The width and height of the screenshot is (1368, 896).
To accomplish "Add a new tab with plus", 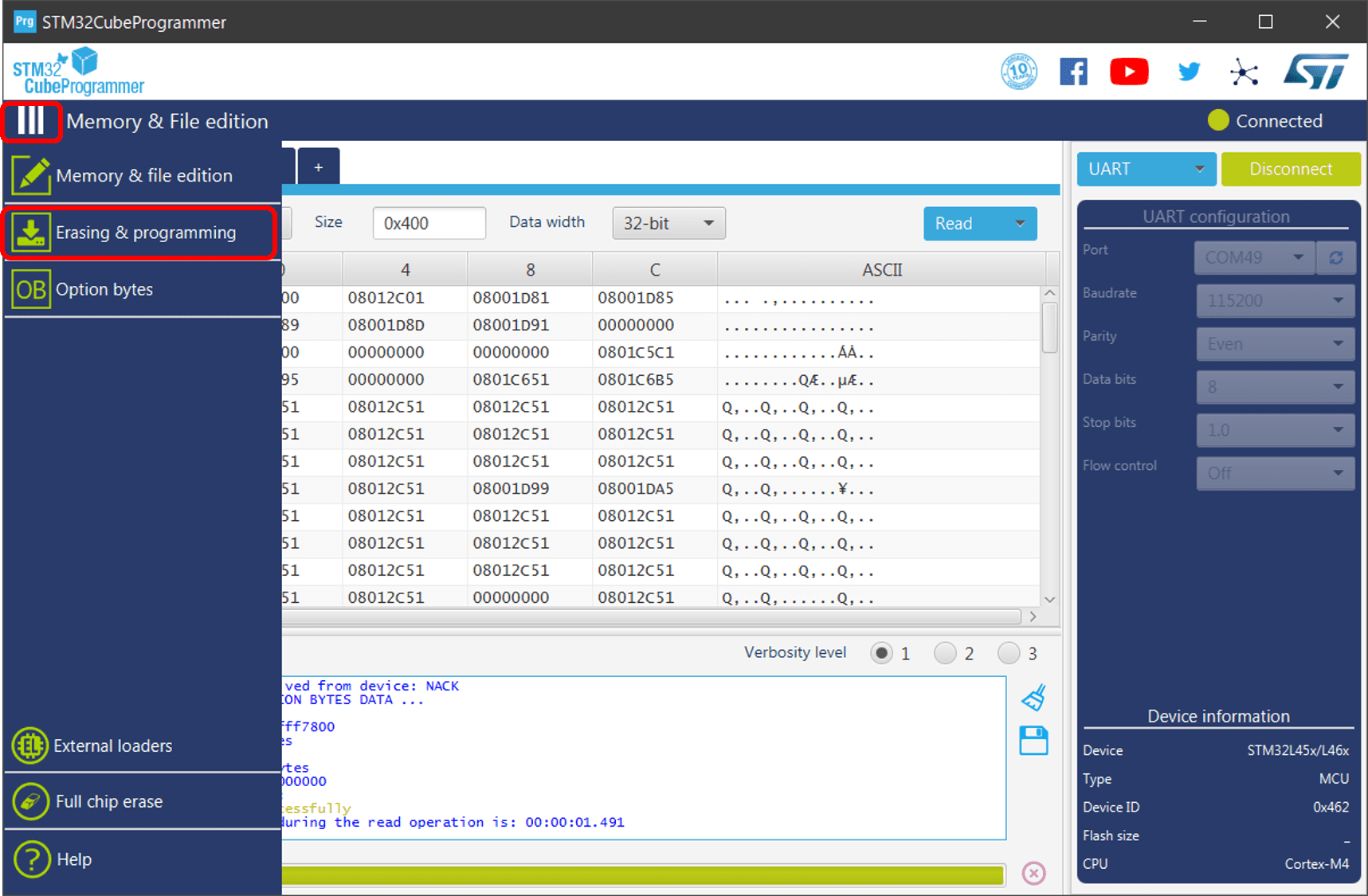I will 319,167.
